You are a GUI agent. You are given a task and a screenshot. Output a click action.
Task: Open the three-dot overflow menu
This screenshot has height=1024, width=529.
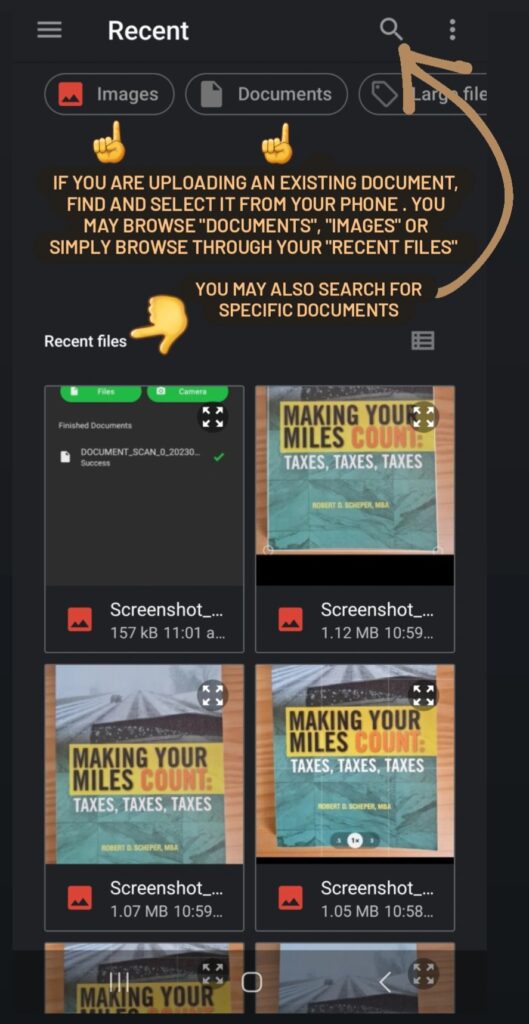452,30
